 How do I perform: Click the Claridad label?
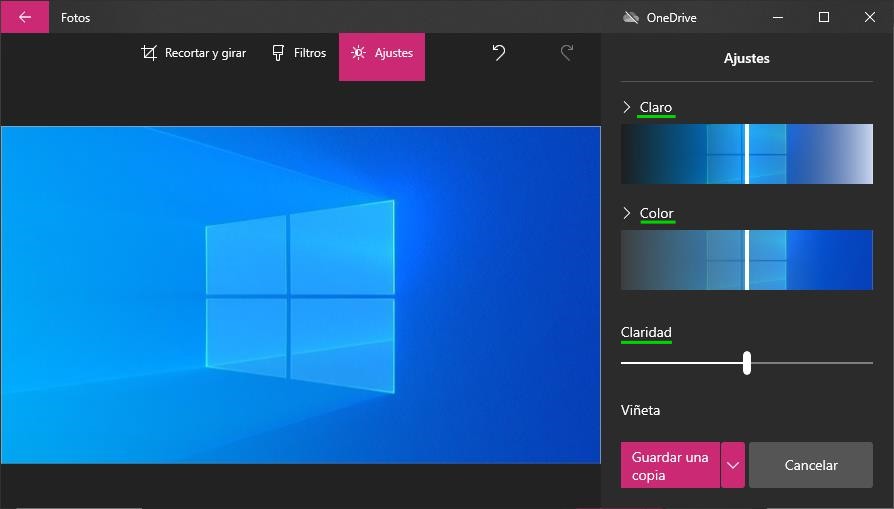[x=646, y=332]
